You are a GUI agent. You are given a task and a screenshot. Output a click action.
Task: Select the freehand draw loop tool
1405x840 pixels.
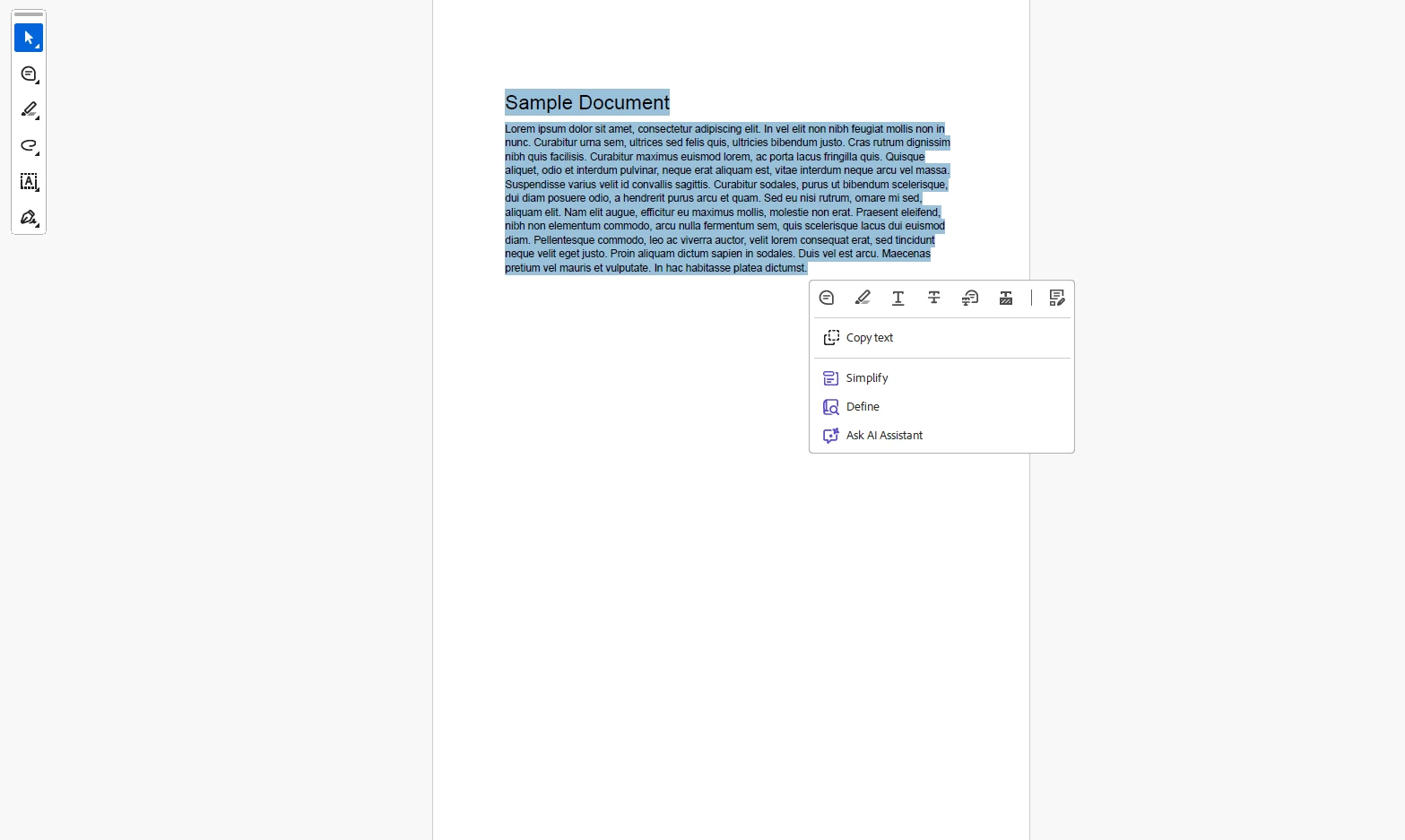(29, 146)
